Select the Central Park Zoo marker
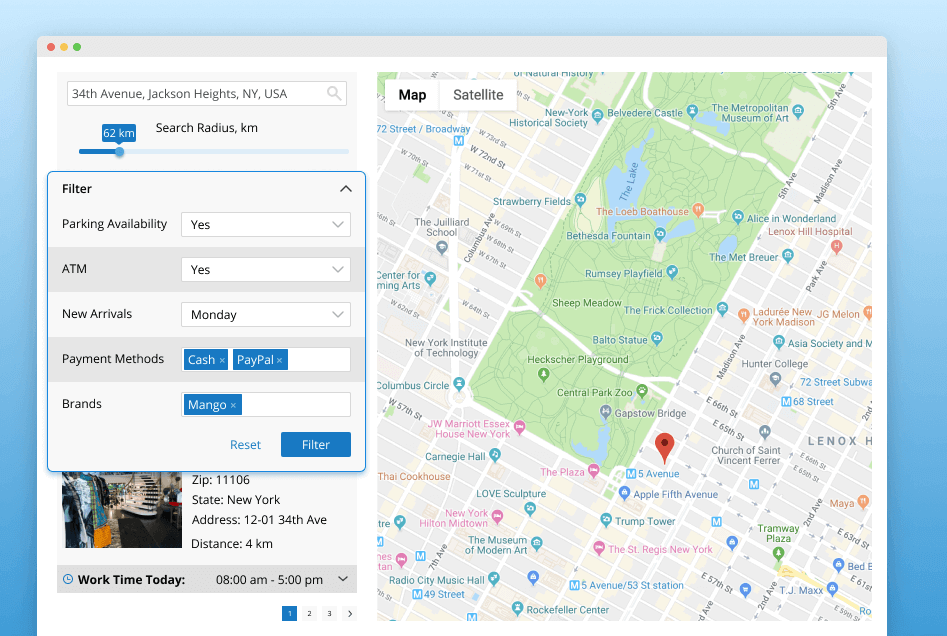The height and width of the screenshot is (636, 947). point(642,391)
